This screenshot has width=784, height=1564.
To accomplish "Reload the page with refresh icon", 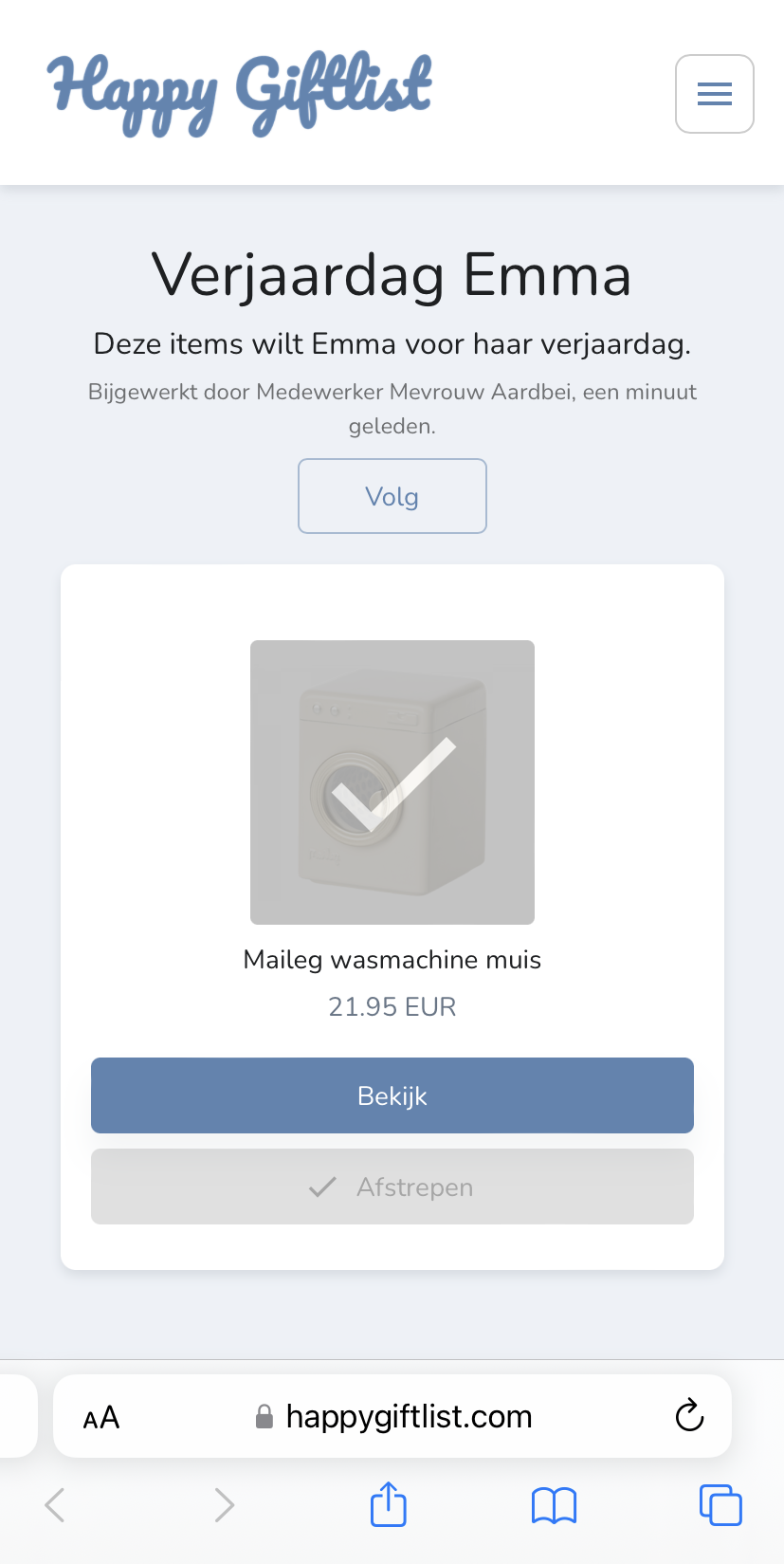I will 689,1415.
